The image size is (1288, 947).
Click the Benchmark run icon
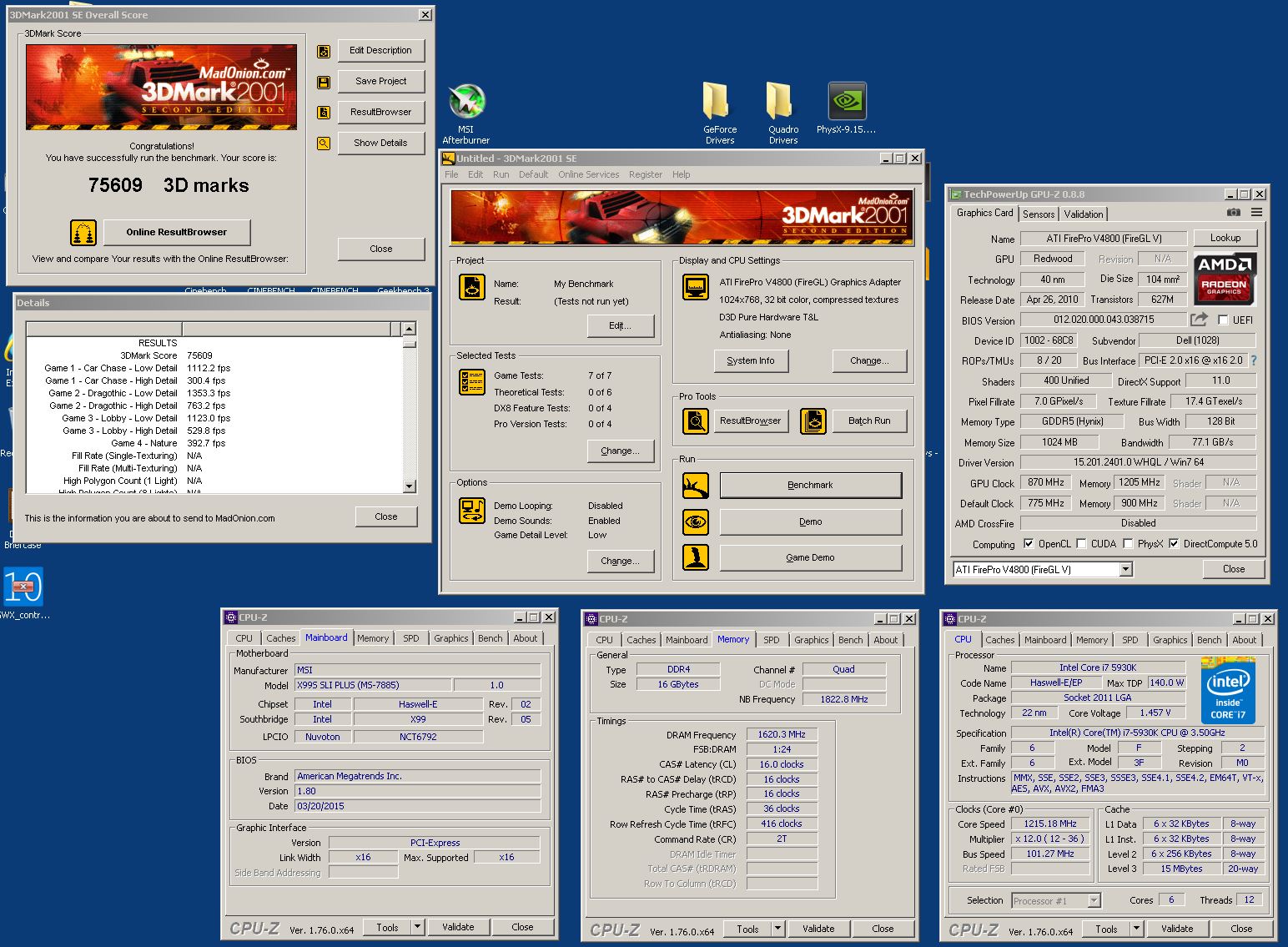pos(696,485)
